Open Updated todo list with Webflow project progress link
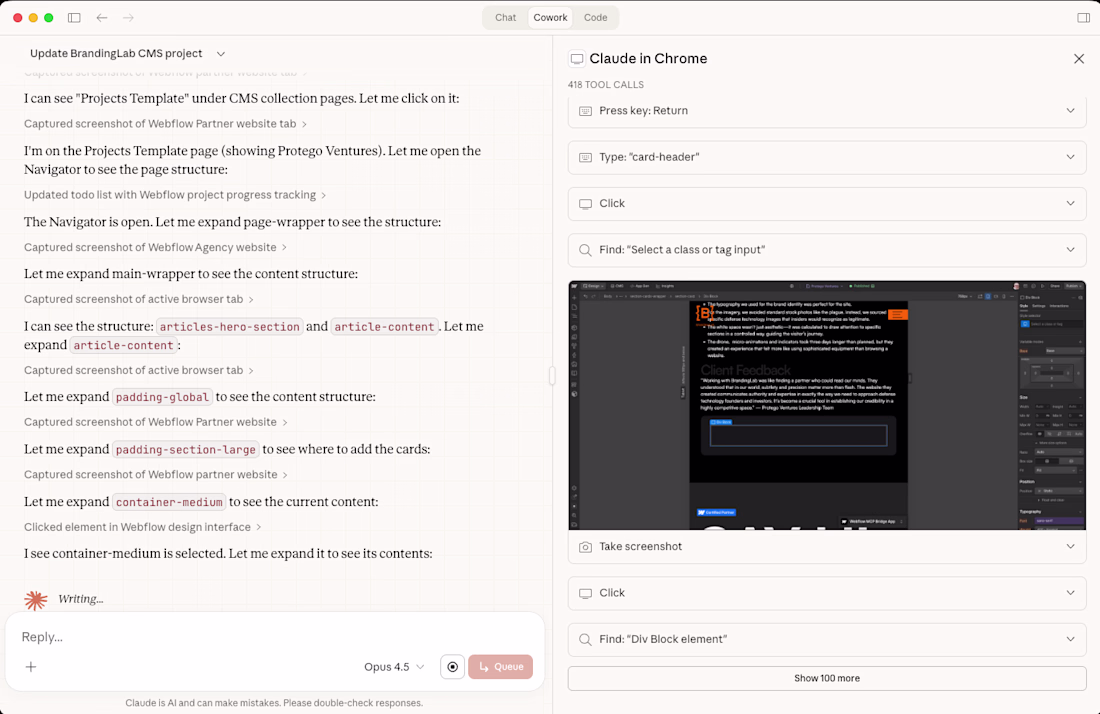Image resolution: width=1100 pixels, height=714 pixels. click(175, 195)
